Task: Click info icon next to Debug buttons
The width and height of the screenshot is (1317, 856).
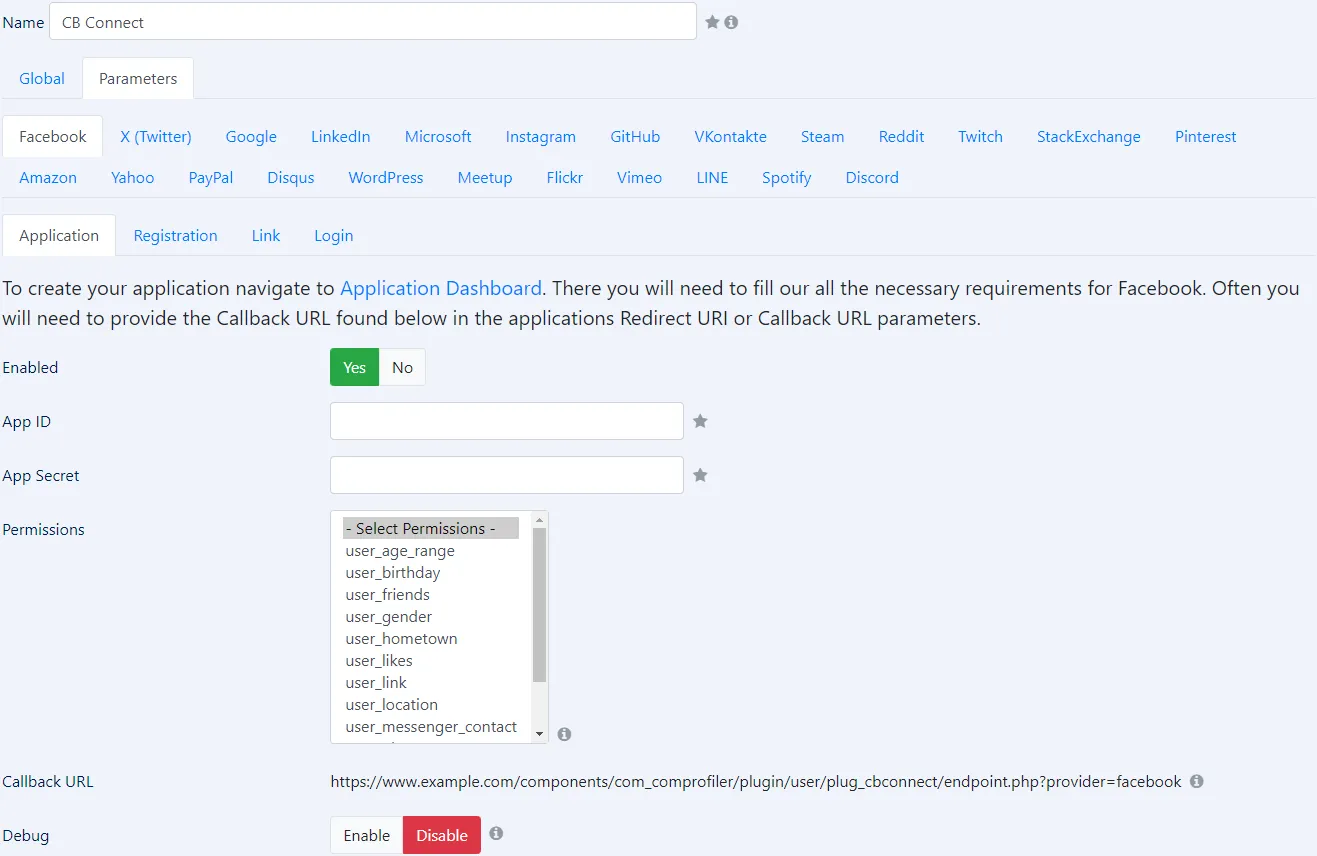Action: (496, 833)
